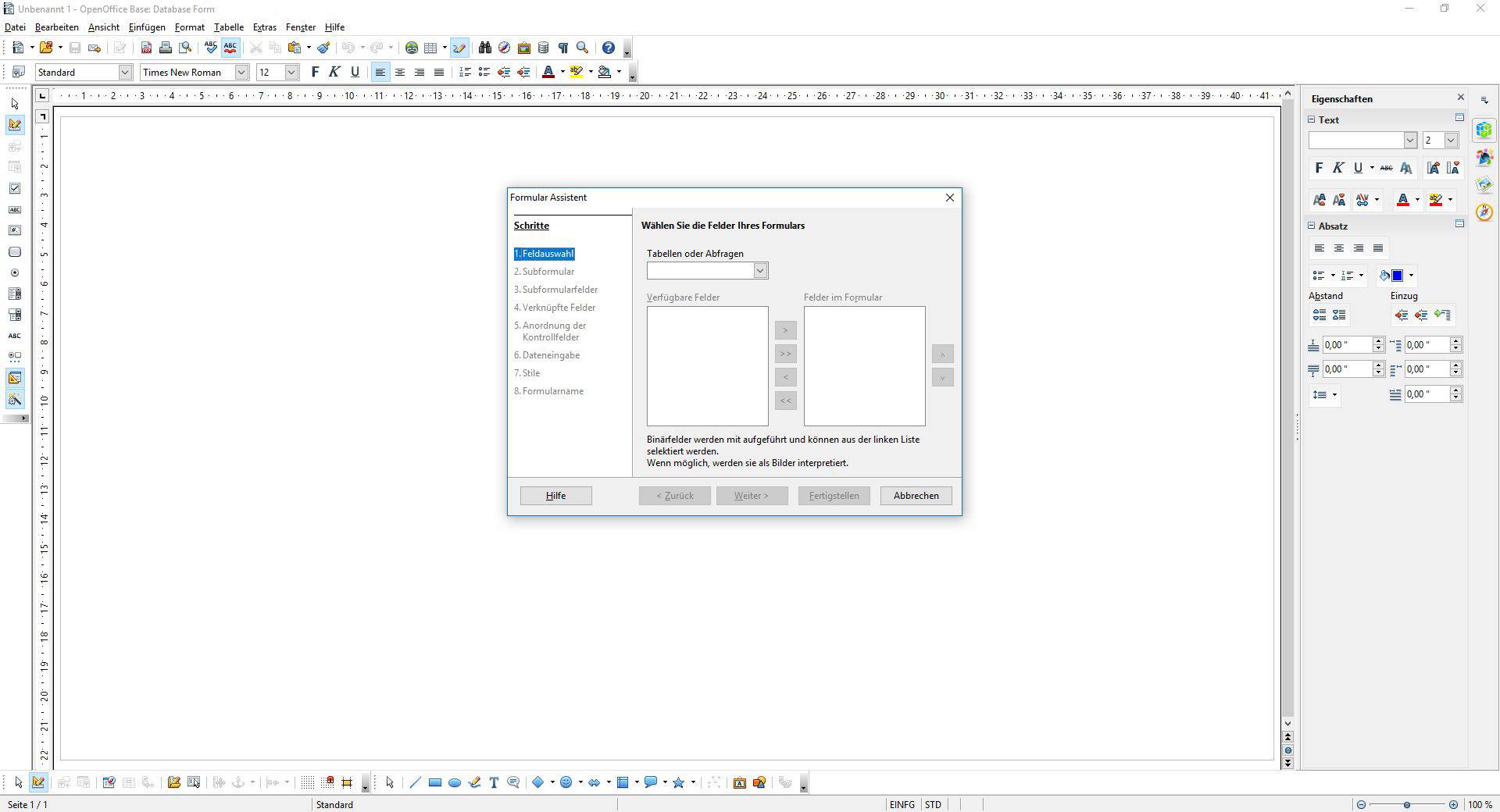Toggle italic K in formatting toolbar

click(334, 72)
